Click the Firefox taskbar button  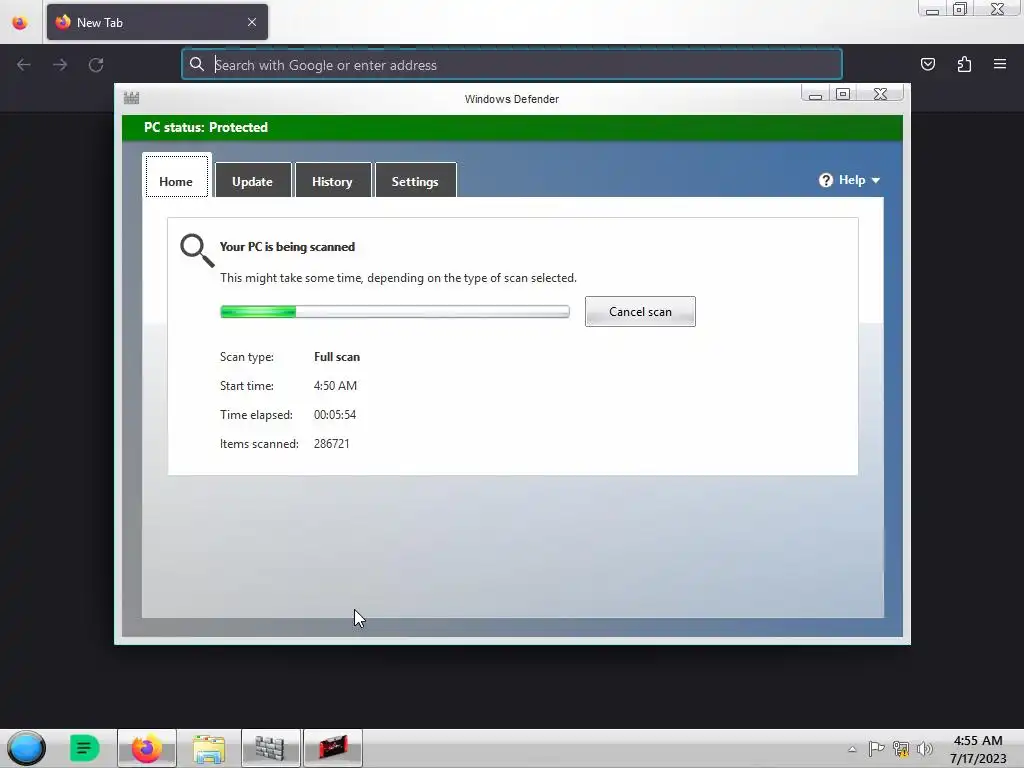click(147, 748)
